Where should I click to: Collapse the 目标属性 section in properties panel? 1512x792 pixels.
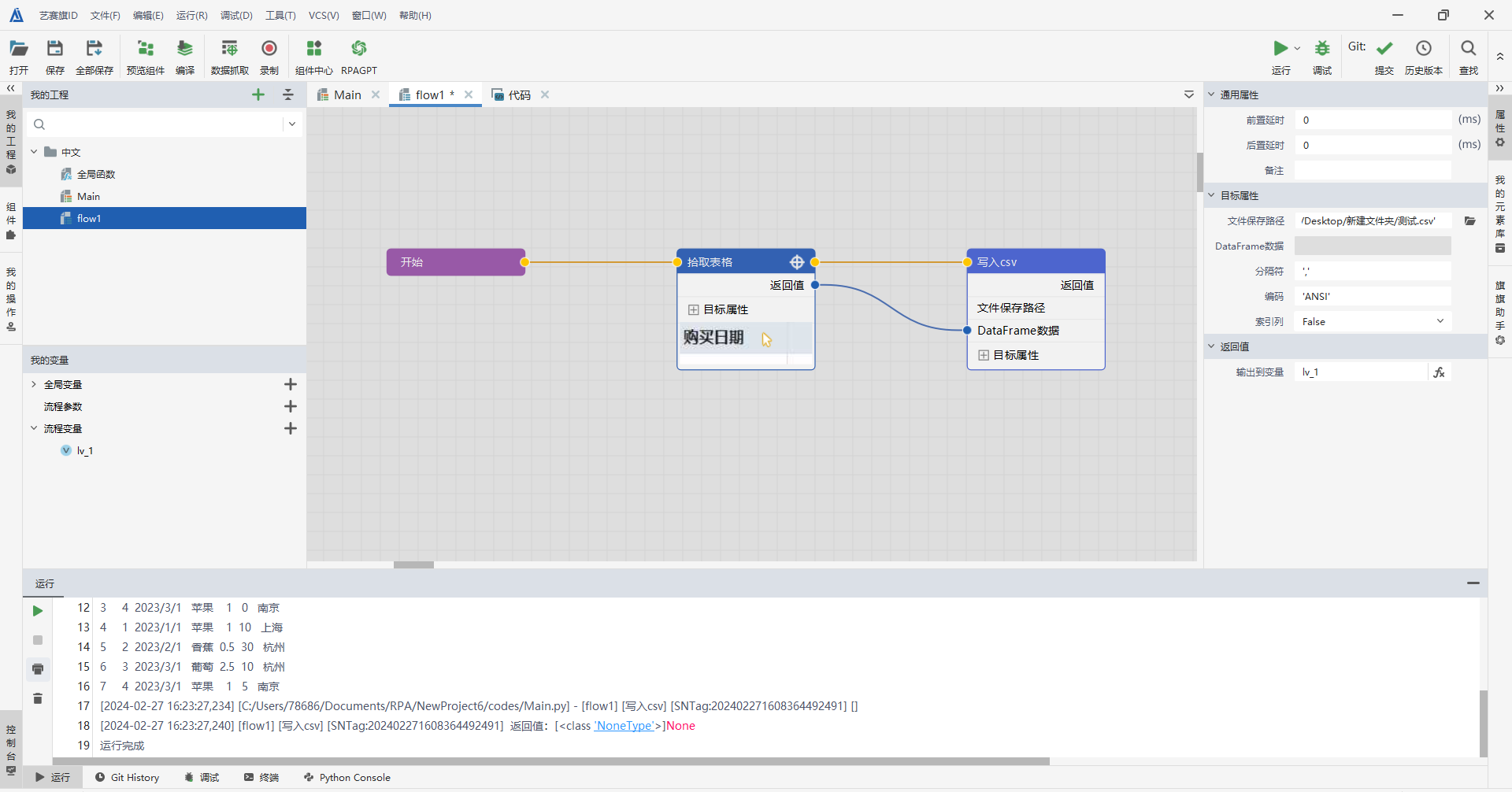pyautogui.click(x=1212, y=195)
